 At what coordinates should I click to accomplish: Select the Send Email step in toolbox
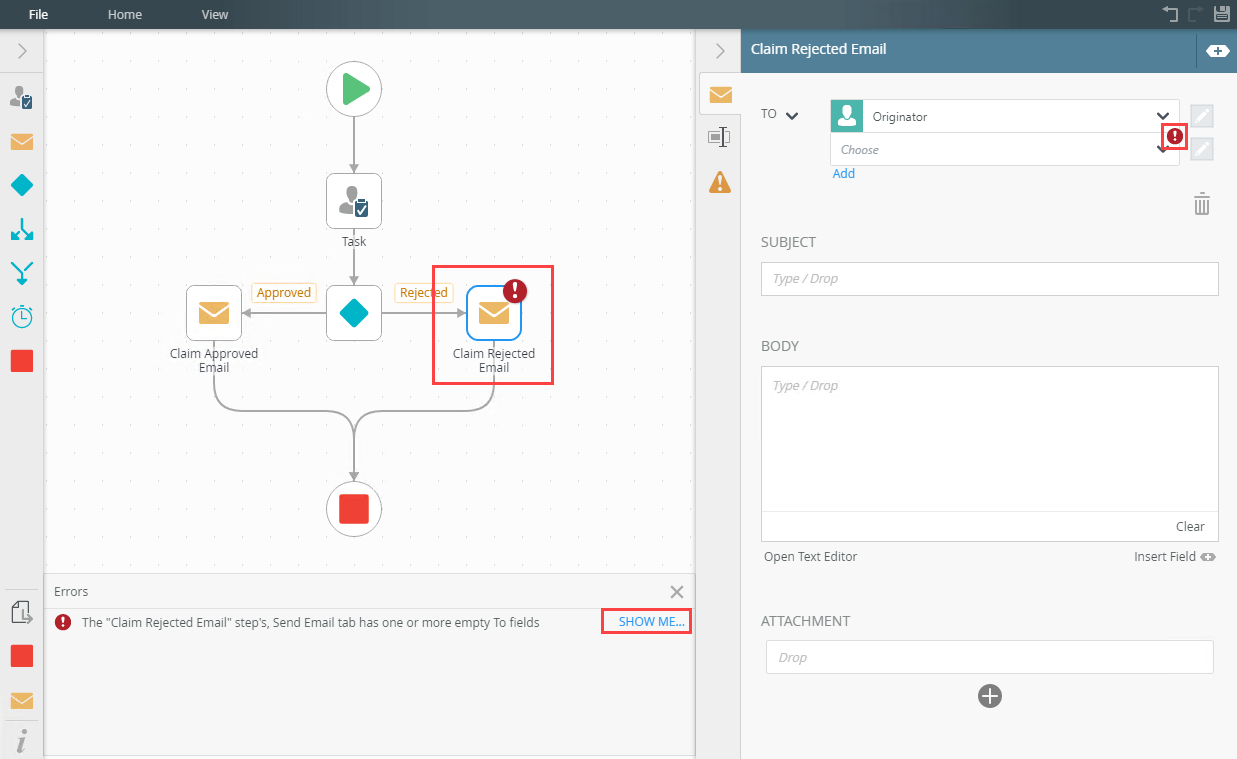[22, 141]
